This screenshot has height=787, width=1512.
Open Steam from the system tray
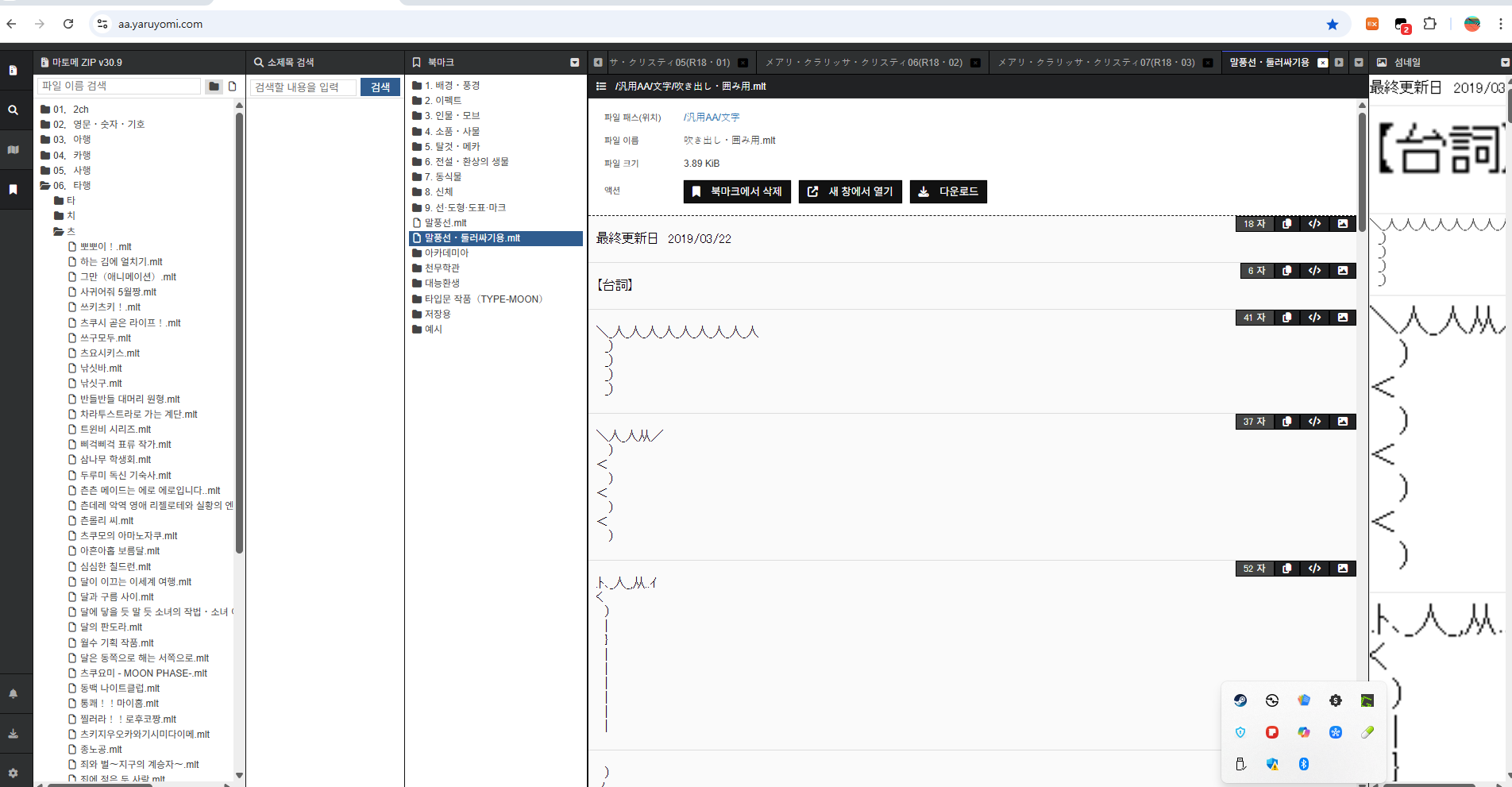pyautogui.click(x=1240, y=700)
